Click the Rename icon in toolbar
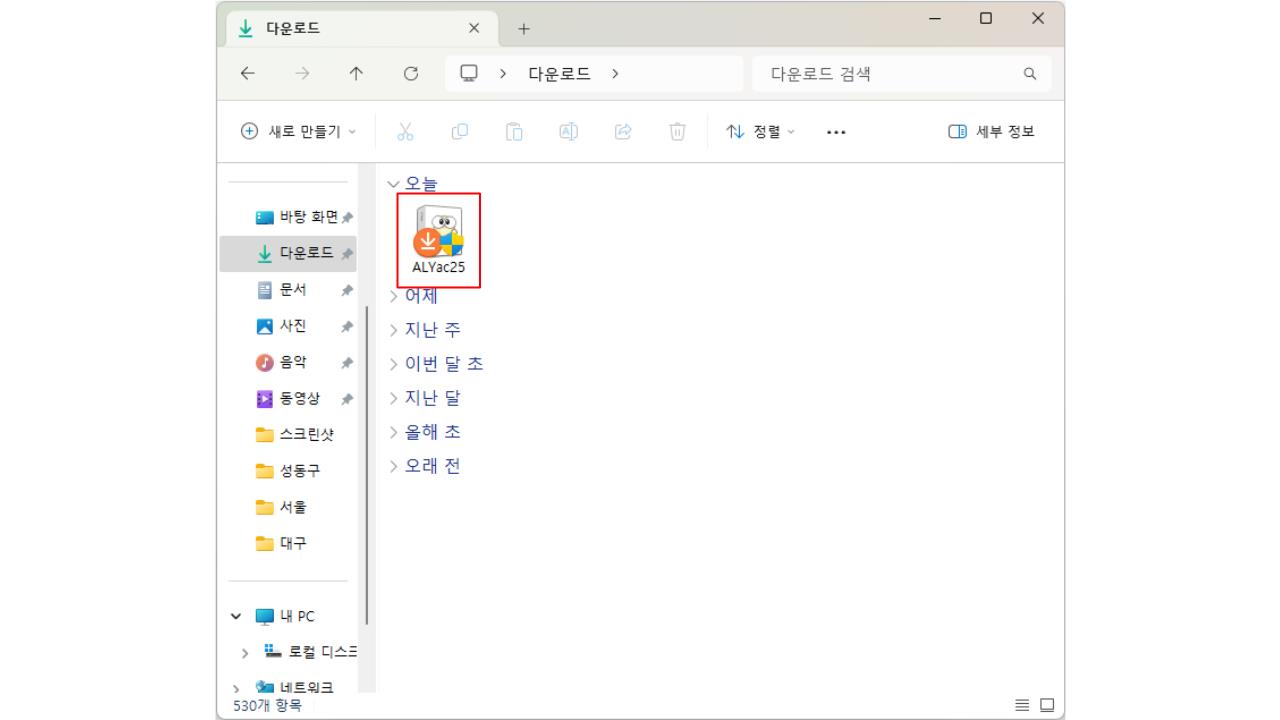 click(568, 131)
